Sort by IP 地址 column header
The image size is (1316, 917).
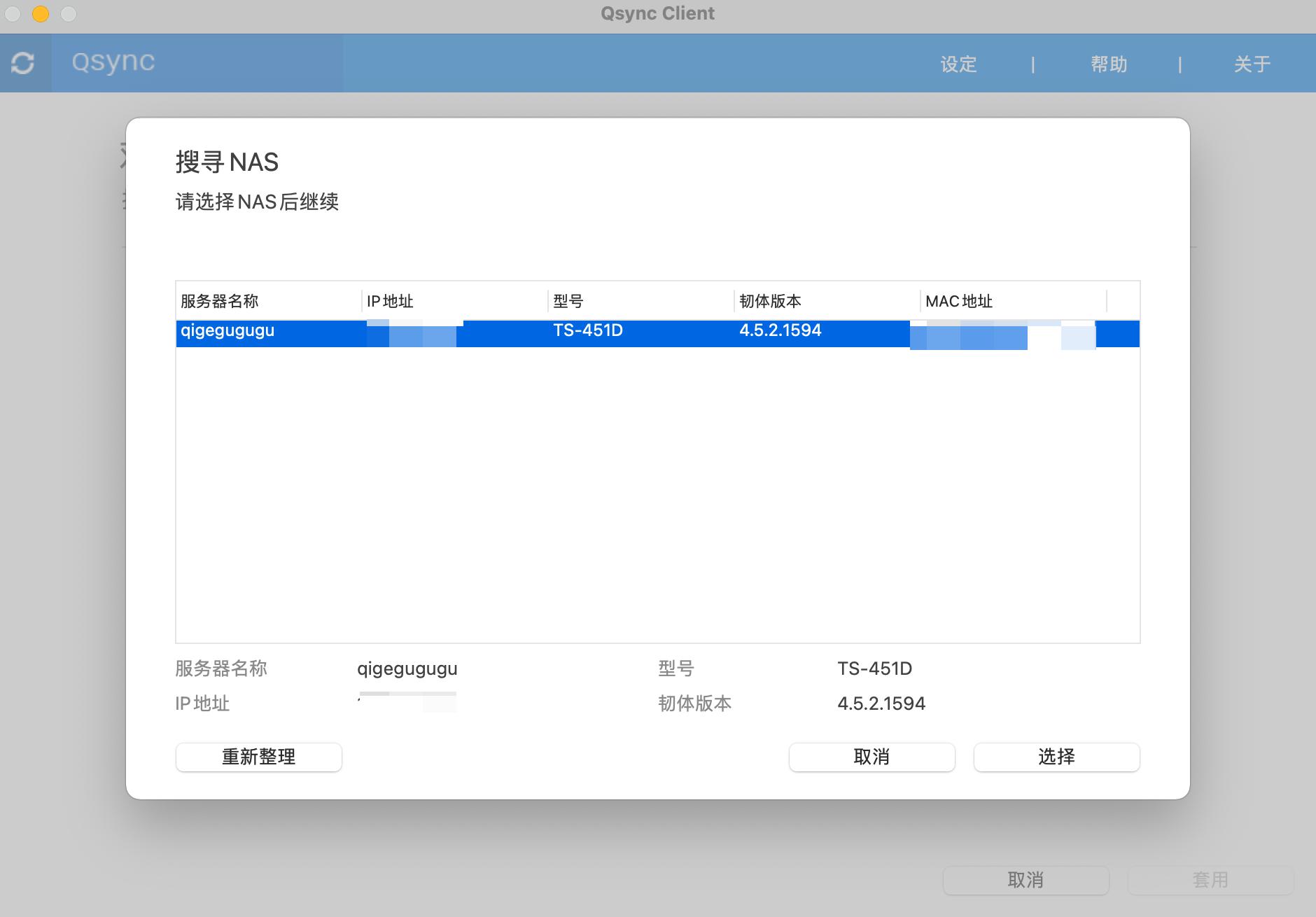(x=455, y=301)
